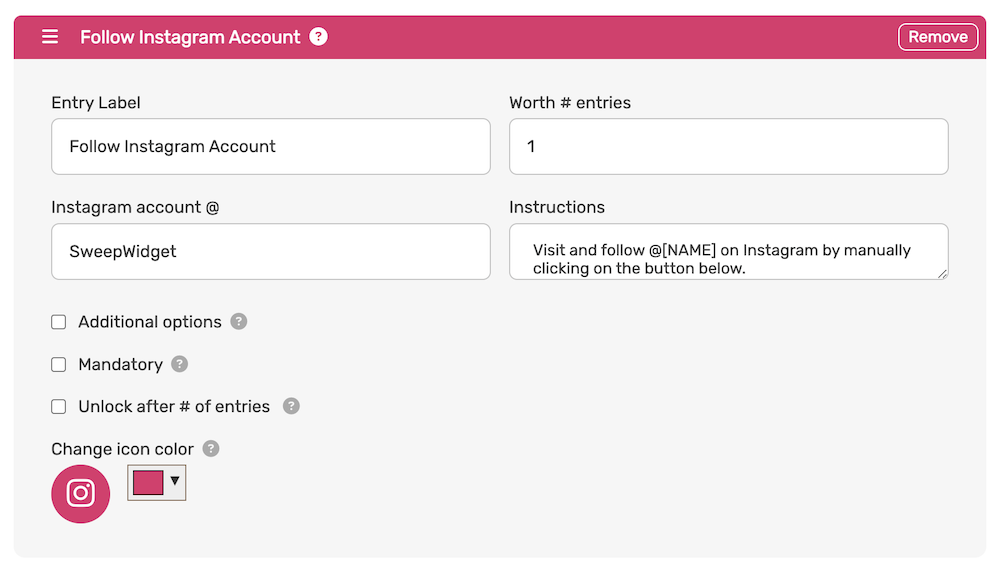Click the Additional options label text
This screenshot has width=1000, height=569.
(x=150, y=321)
